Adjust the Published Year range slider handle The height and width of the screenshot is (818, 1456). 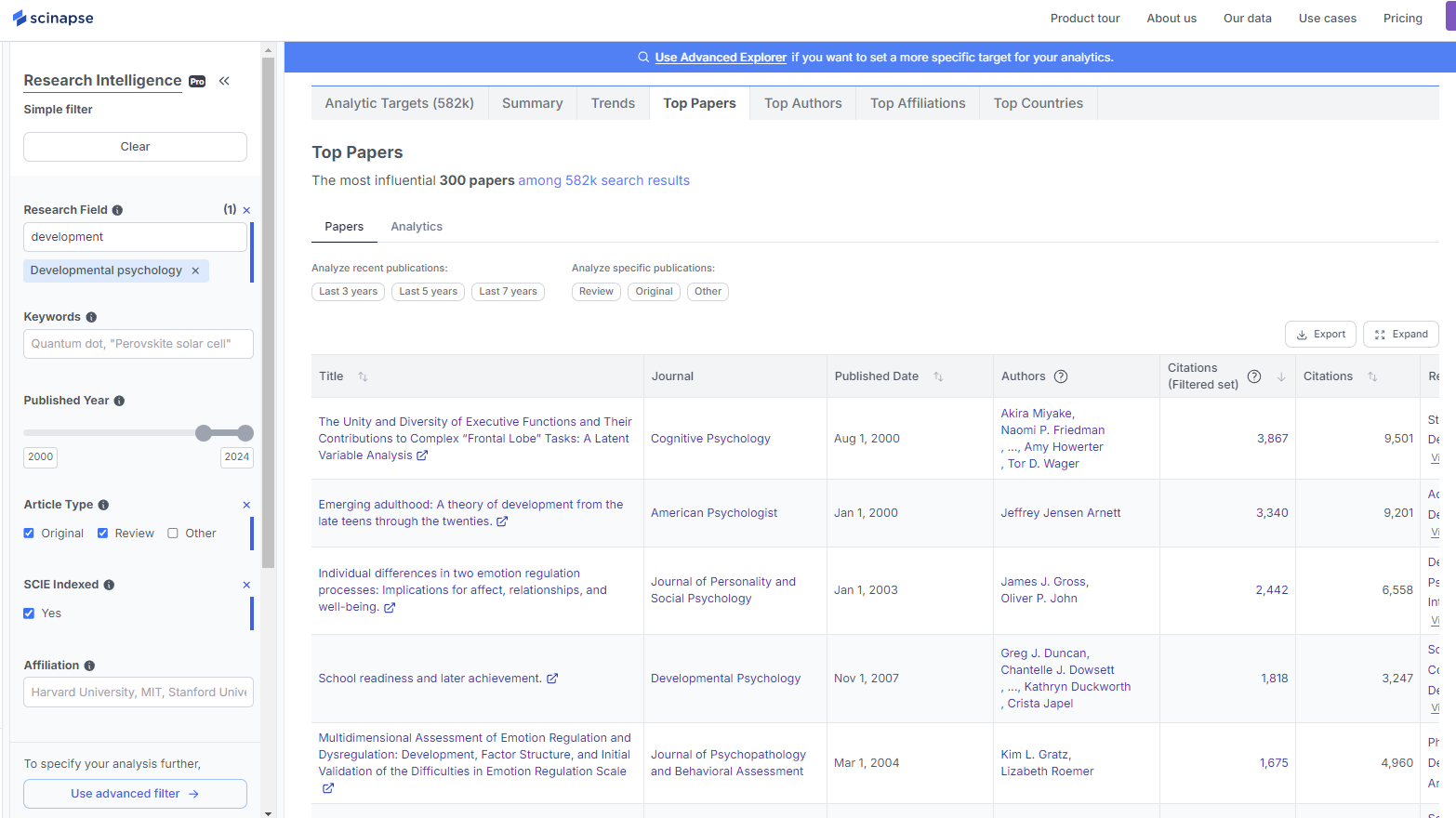(204, 432)
